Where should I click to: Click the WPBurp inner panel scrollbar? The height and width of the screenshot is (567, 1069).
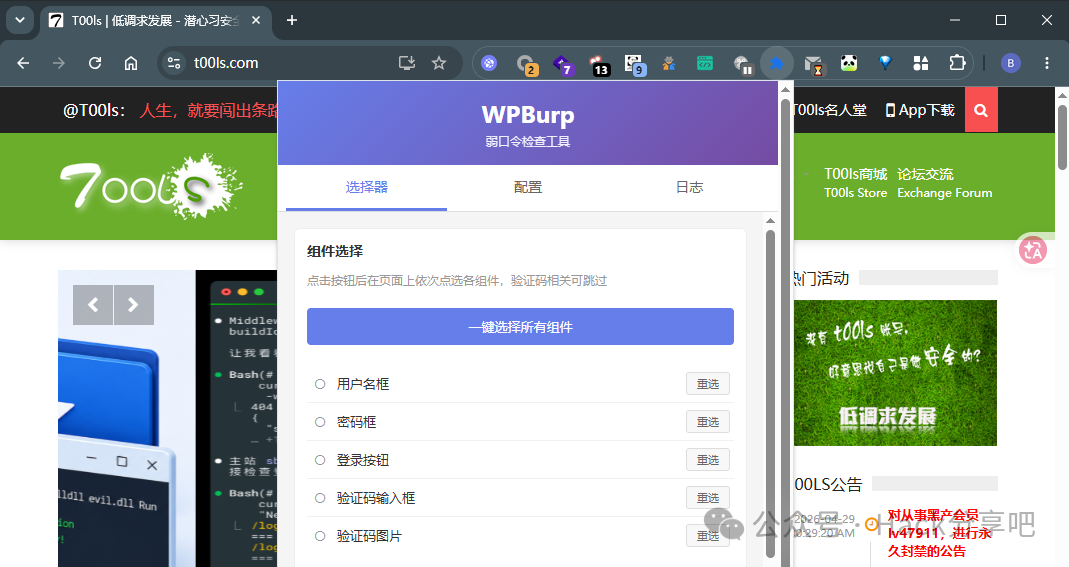click(770, 393)
